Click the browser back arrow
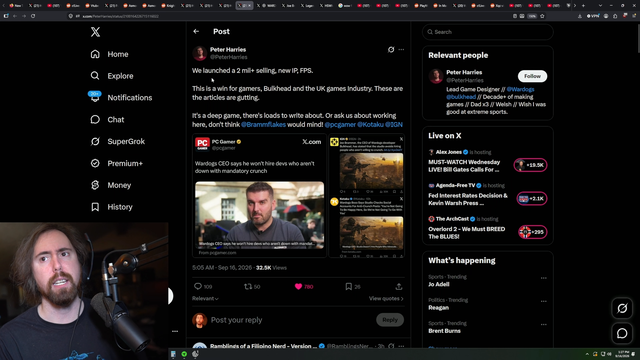This screenshot has width=640, height=360. pyautogui.click(x=15, y=16)
